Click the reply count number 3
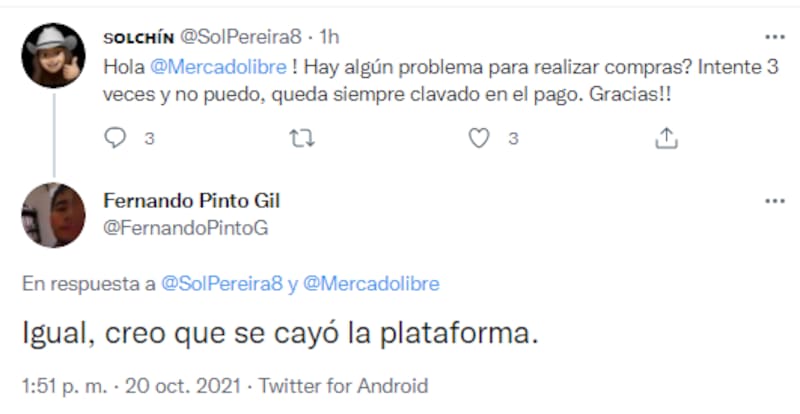 (x=148, y=139)
